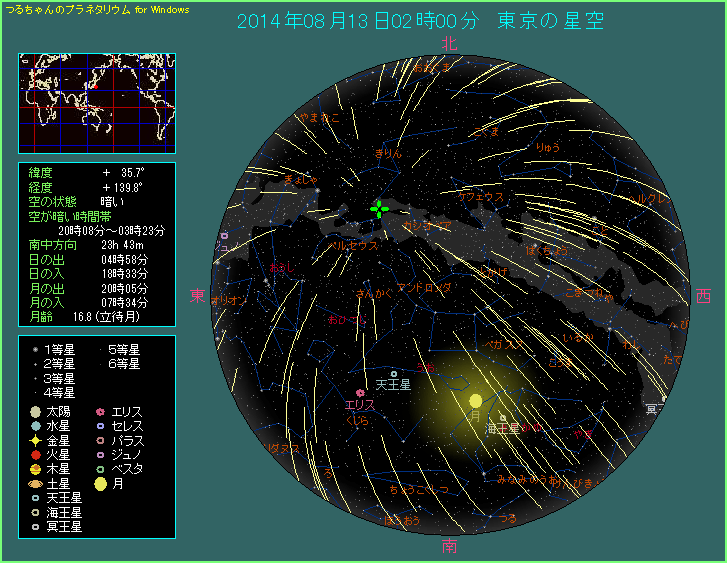Click the South (南) direction label

click(450, 546)
